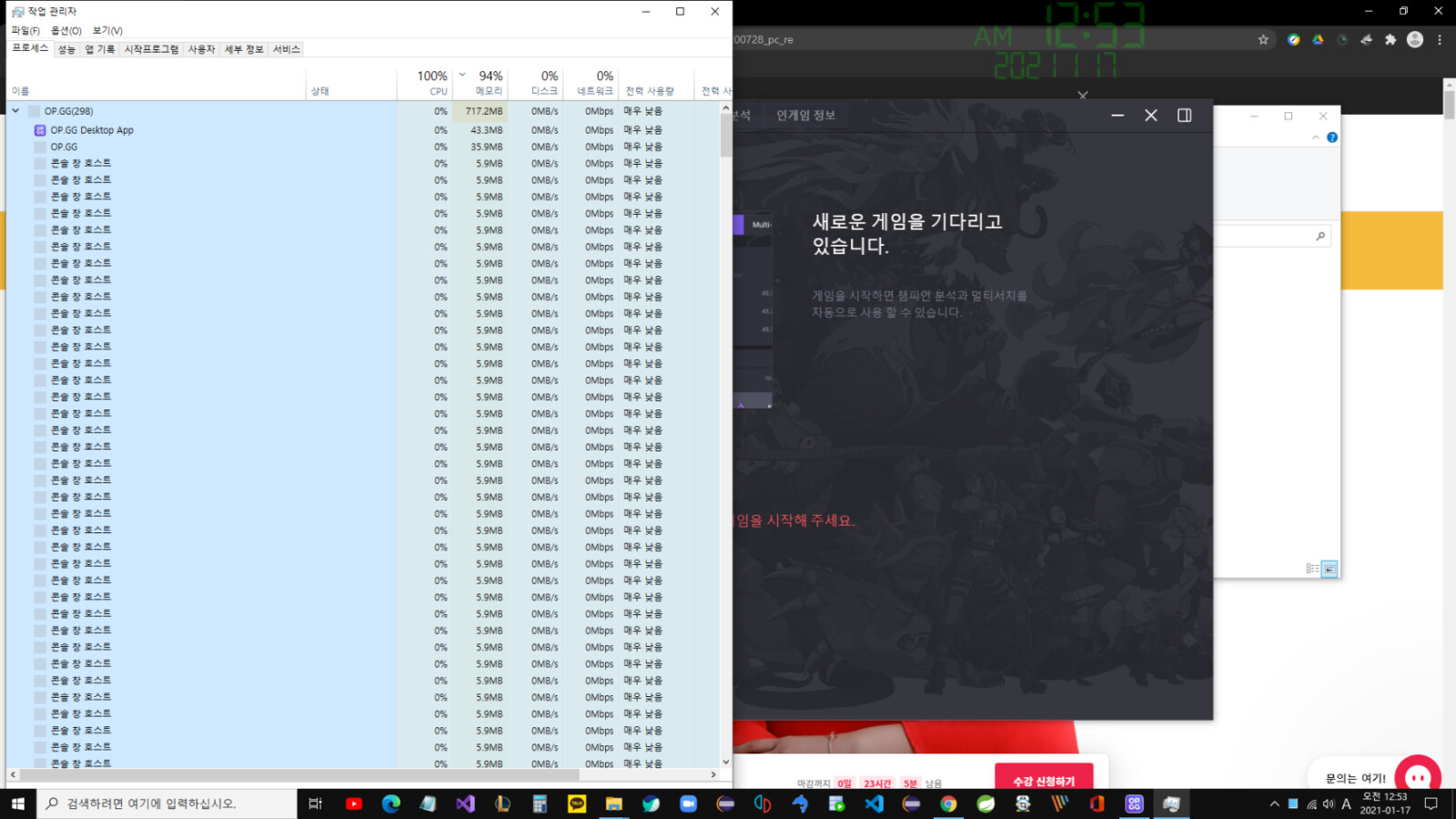The image size is (1456, 819).
Task: Switch to large thumbnails view in the file window
Action: [1330, 569]
